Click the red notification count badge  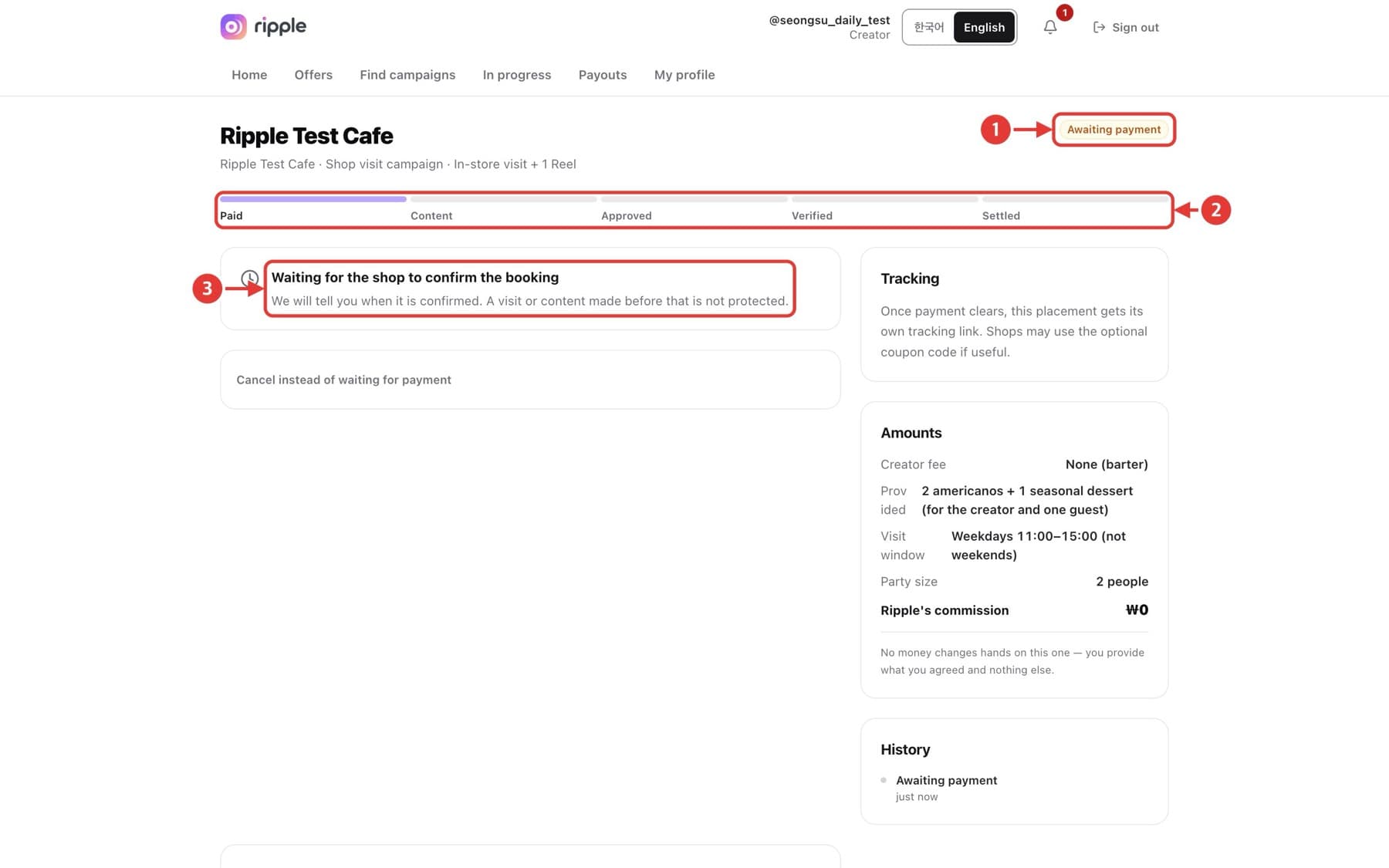pyautogui.click(x=1064, y=12)
